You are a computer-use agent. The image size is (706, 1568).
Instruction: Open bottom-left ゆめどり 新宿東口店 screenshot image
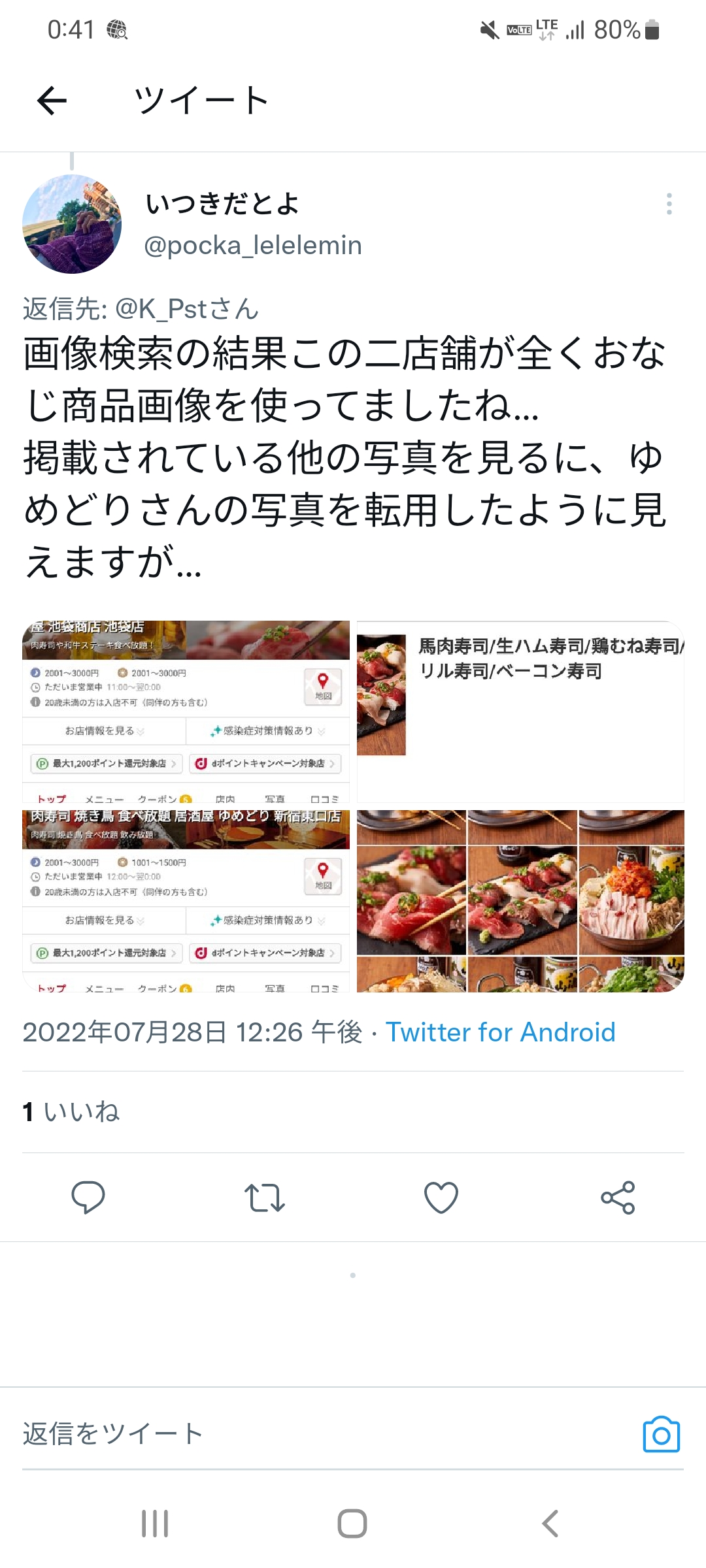point(186,901)
